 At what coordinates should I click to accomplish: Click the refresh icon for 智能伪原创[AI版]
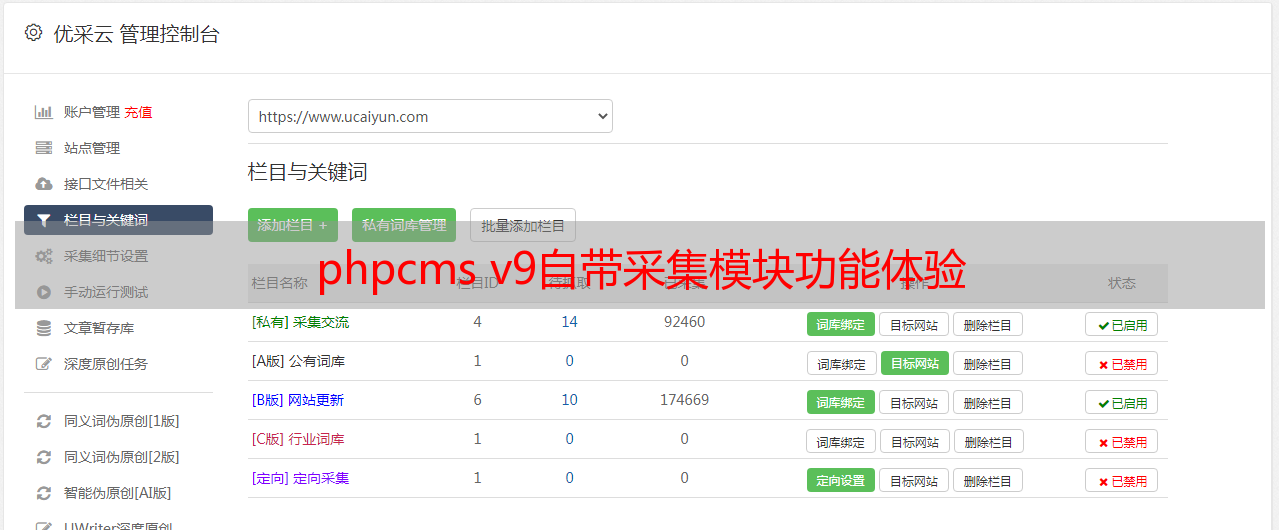point(43,493)
